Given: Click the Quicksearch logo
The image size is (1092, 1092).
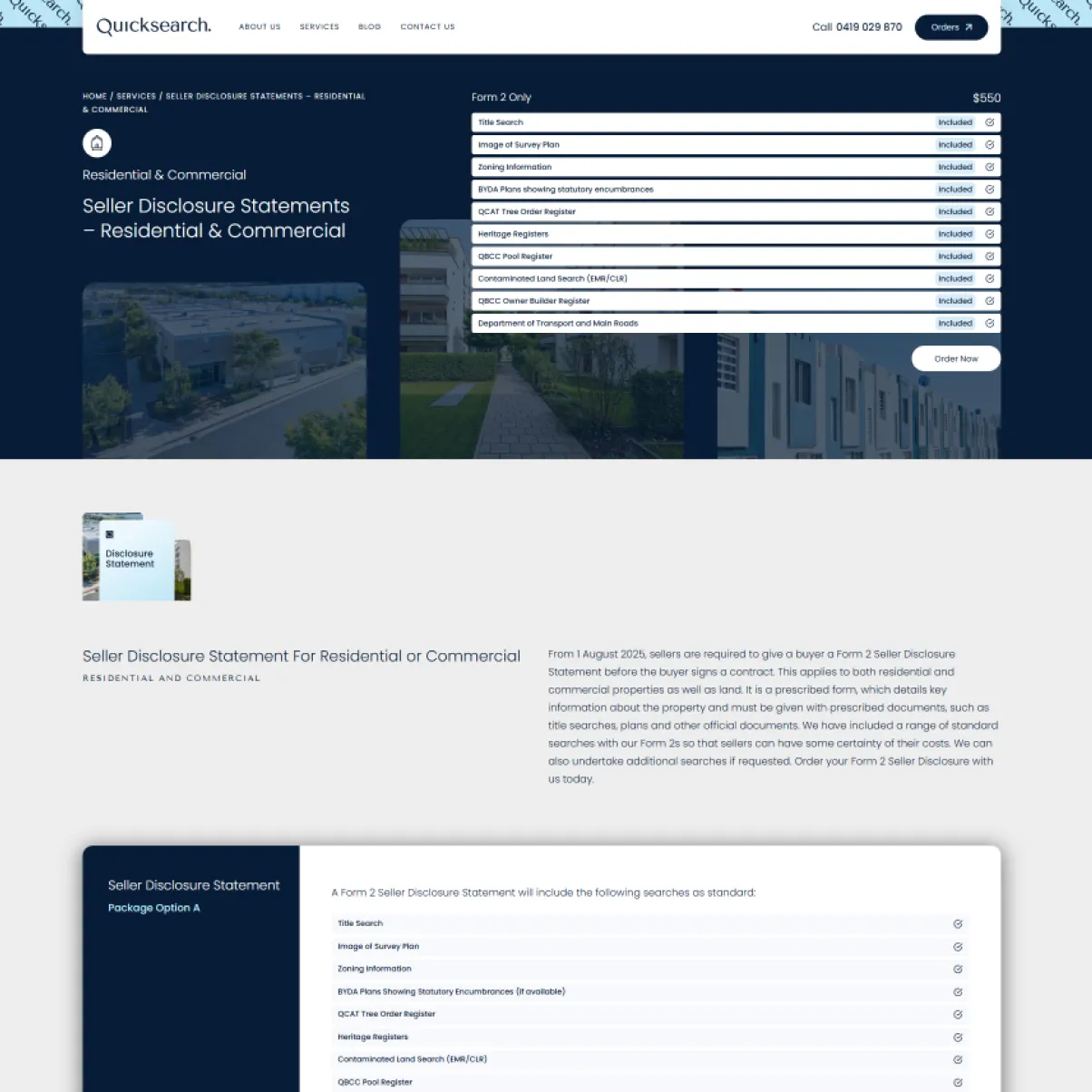Looking at the screenshot, I should coord(153,26).
